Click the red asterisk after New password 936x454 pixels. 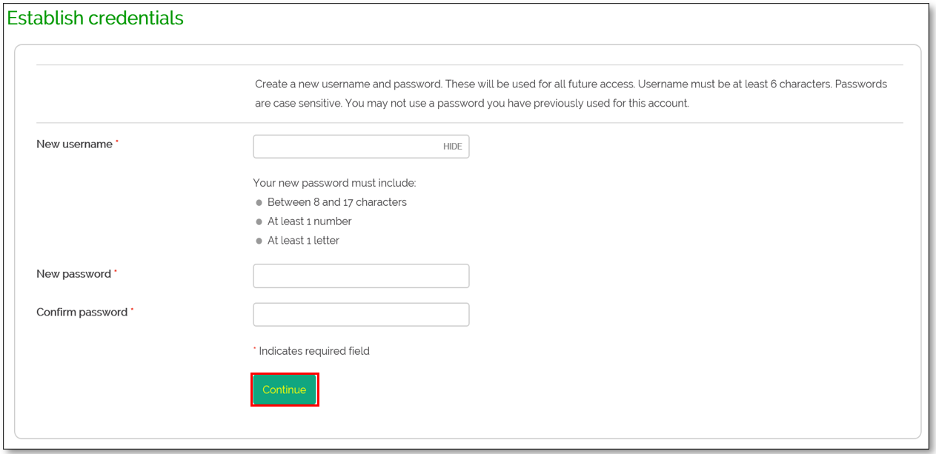(116, 272)
